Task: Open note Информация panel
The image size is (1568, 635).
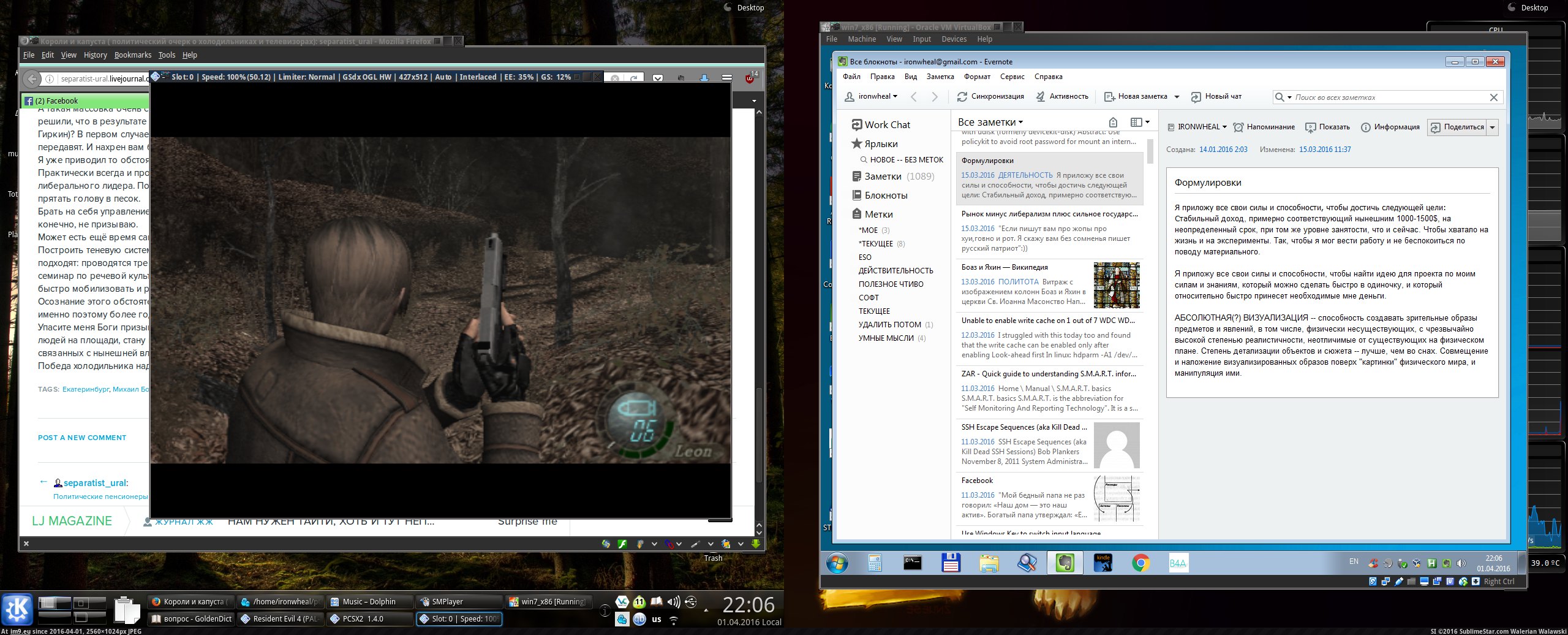Action: coord(1390,127)
